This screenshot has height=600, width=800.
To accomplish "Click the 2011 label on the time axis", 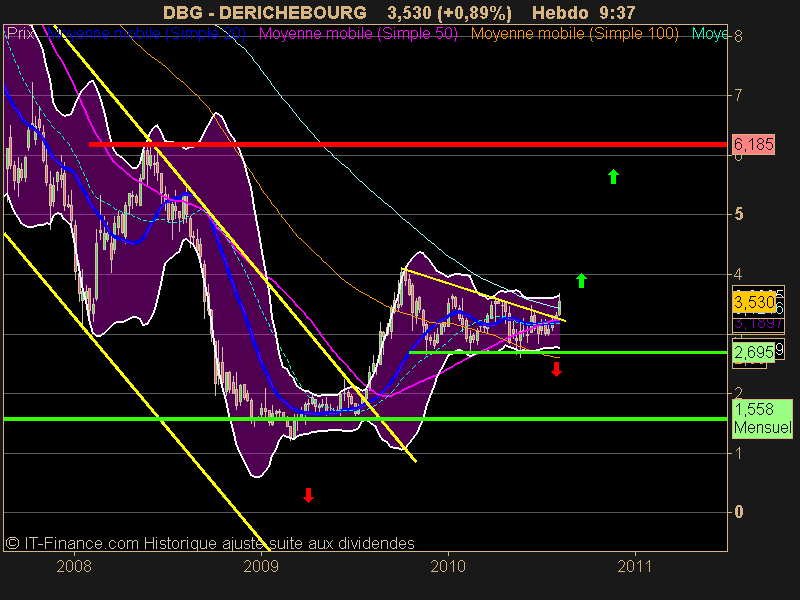I will (x=635, y=566).
